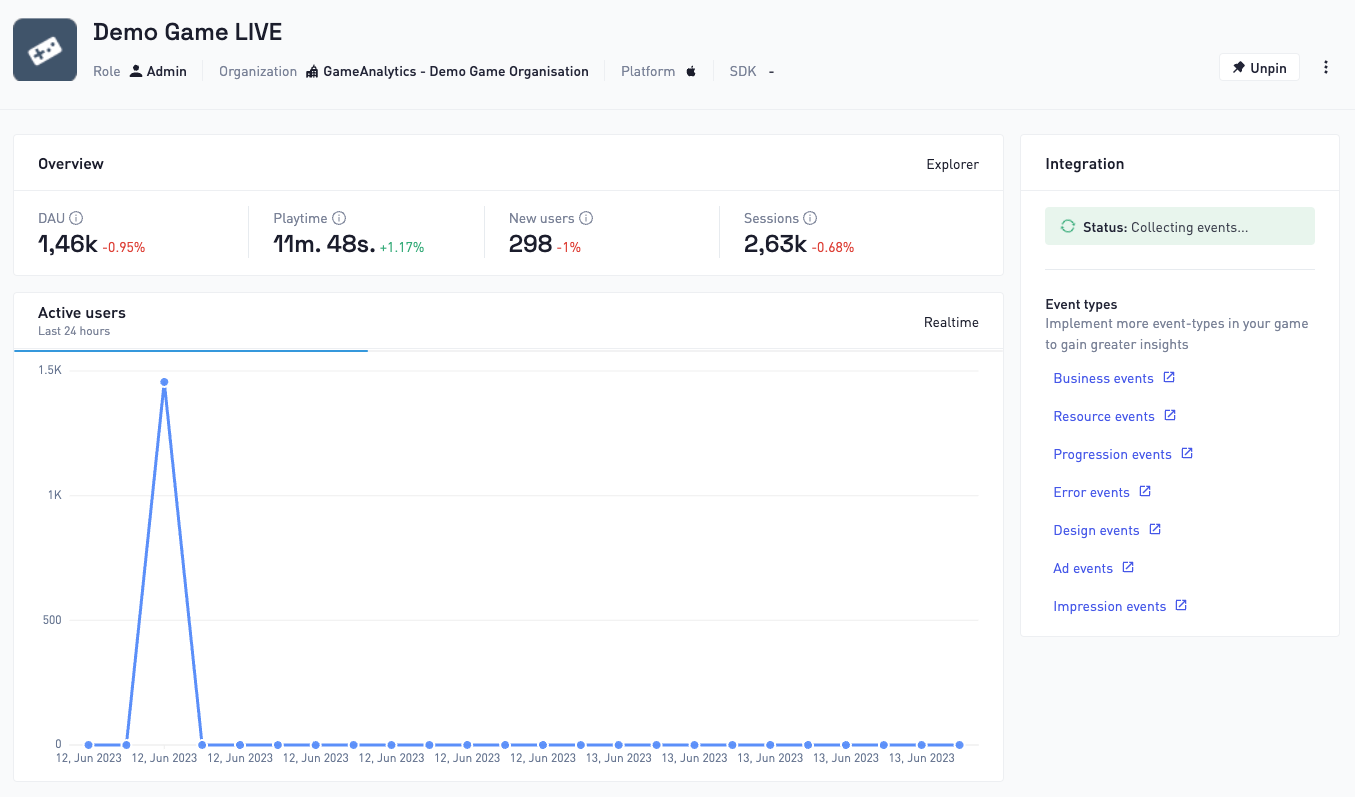Viewport: 1355px width, 797px height.
Task: Click external link icon beside Progression events
Action: pyautogui.click(x=1187, y=453)
